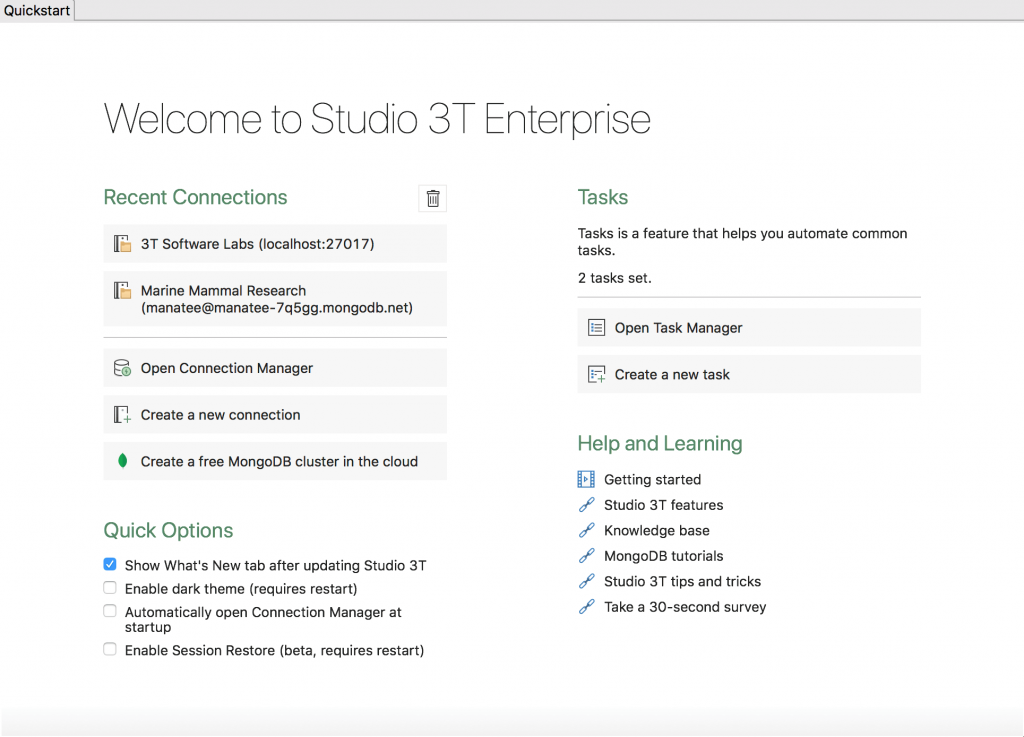The height and width of the screenshot is (737, 1024).
Task: Click the Create a new connection icon
Action: coord(122,415)
